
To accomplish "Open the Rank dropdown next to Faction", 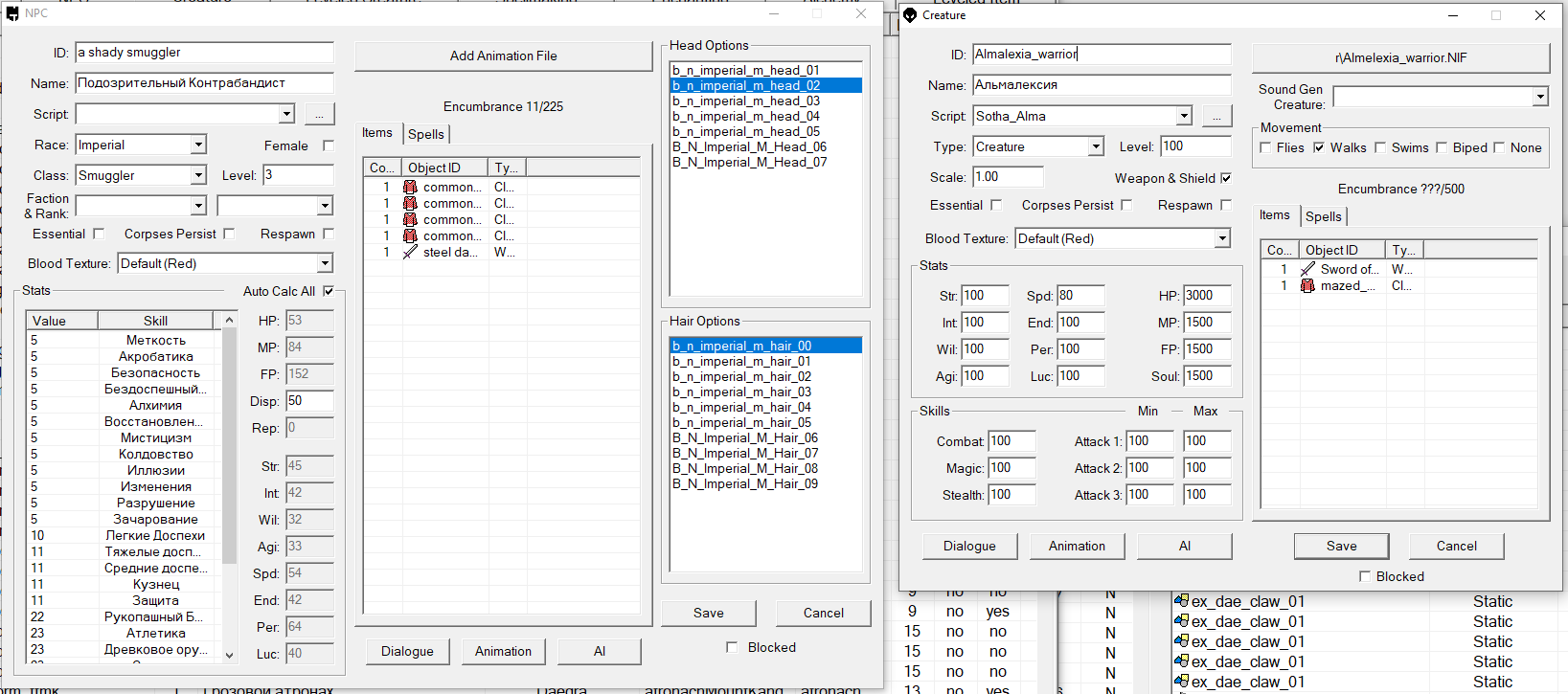I will (x=325, y=206).
